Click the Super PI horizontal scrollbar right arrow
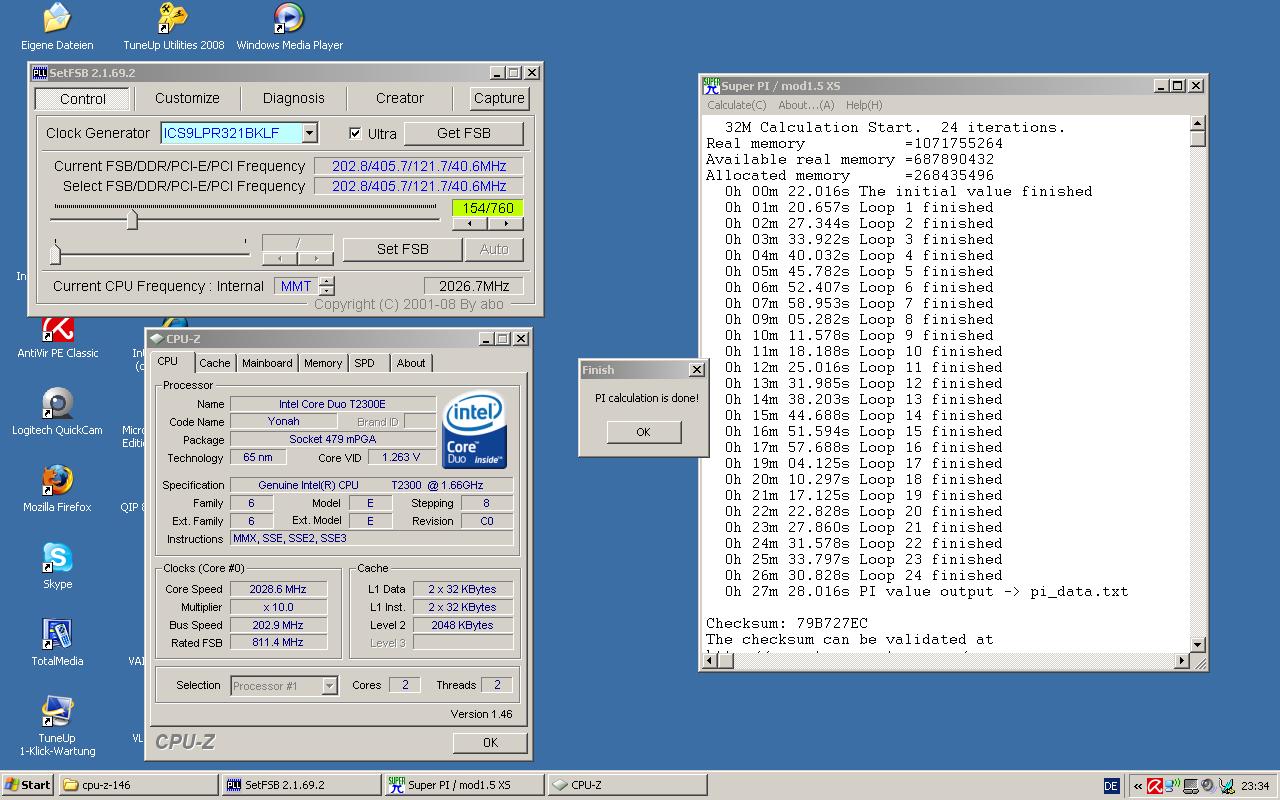 [x=1183, y=660]
